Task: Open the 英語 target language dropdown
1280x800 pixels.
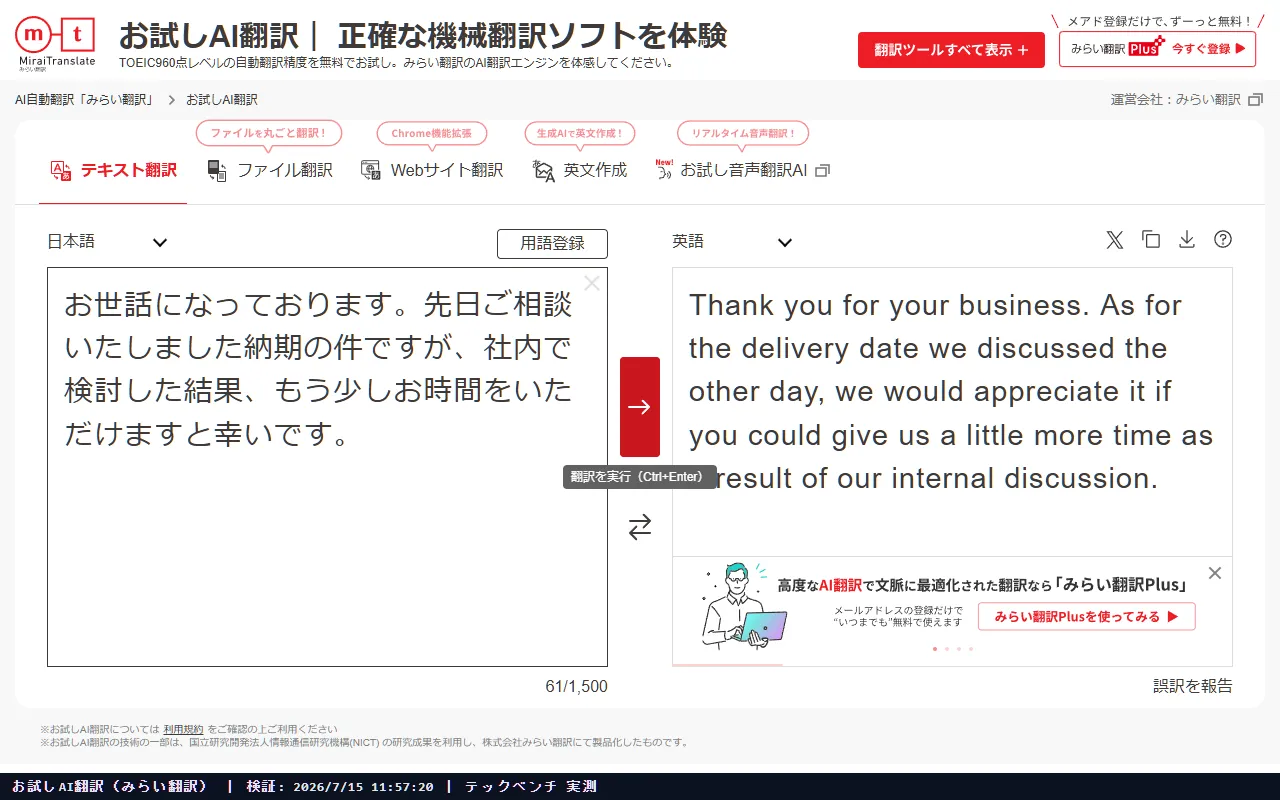Action: [x=732, y=242]
